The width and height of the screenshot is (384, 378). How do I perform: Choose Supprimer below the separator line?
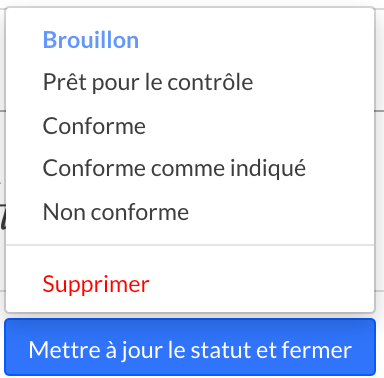click(x=190, y=284)
